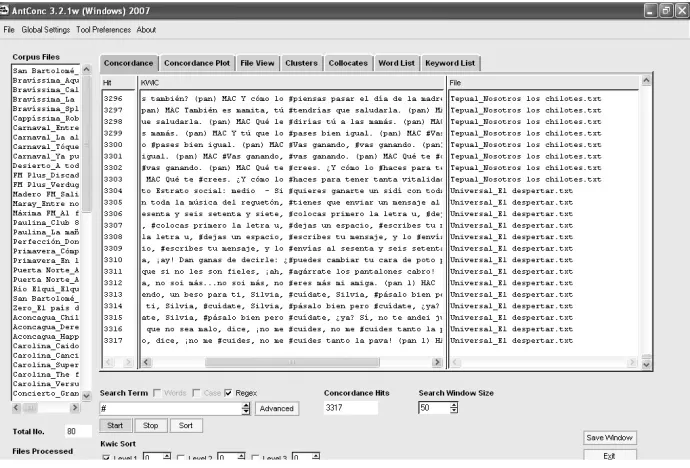The width and height of the screenshot is (690, 468).
Task: Select corpus file Paulina_Club 8
Action: [46, 223]
